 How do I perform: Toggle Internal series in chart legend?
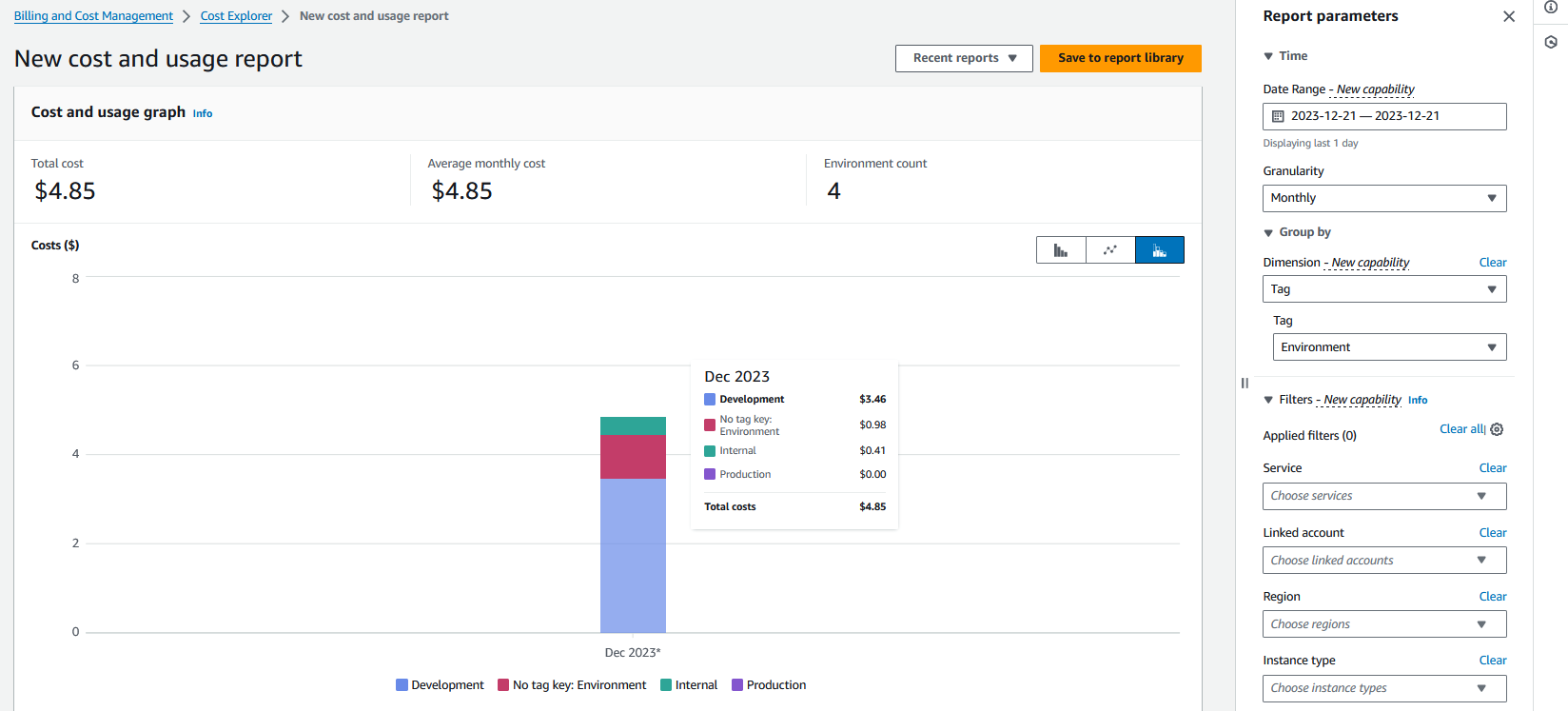[689, 685]
